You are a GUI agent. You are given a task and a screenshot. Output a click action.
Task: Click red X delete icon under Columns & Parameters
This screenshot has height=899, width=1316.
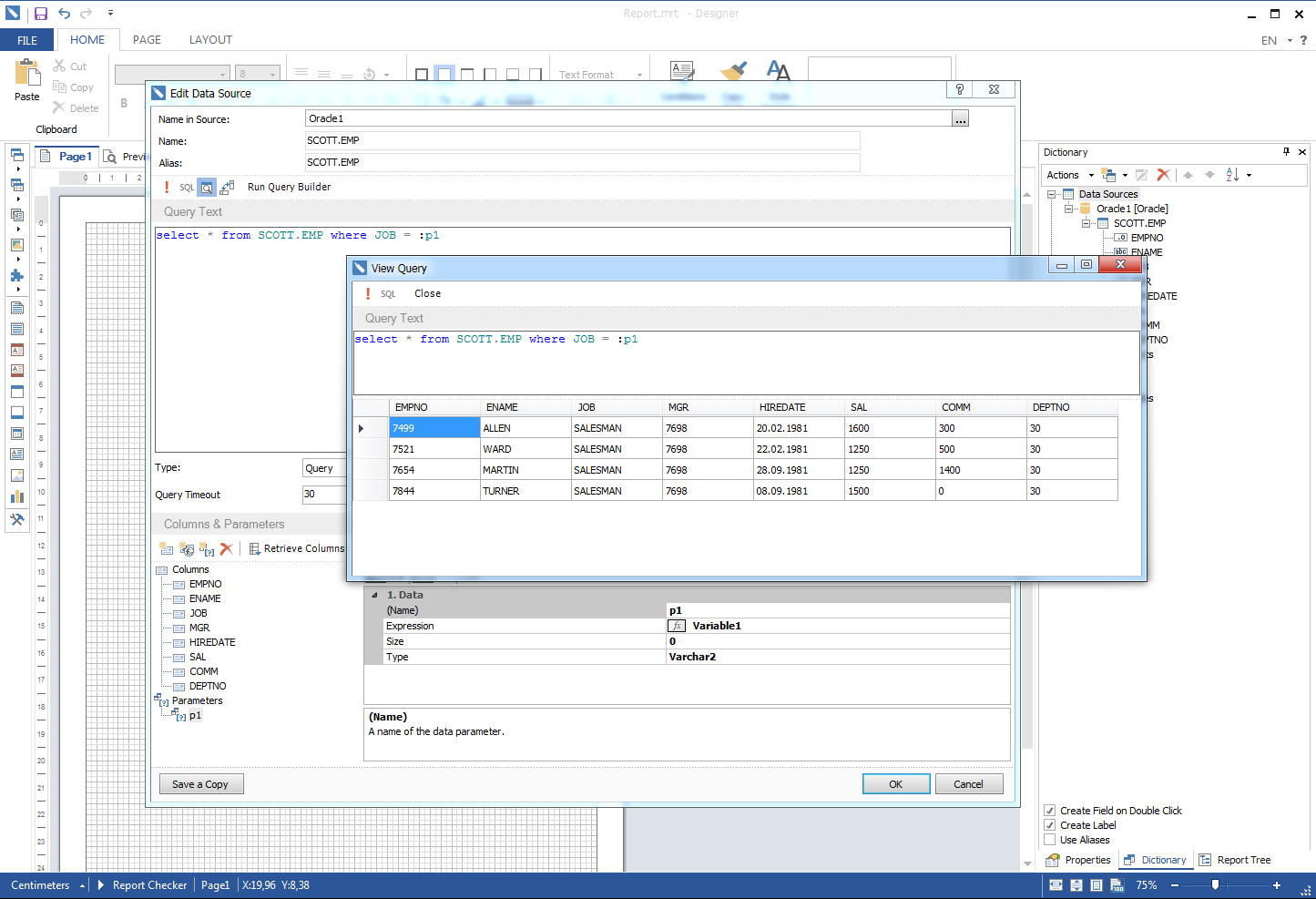(227, 549)
